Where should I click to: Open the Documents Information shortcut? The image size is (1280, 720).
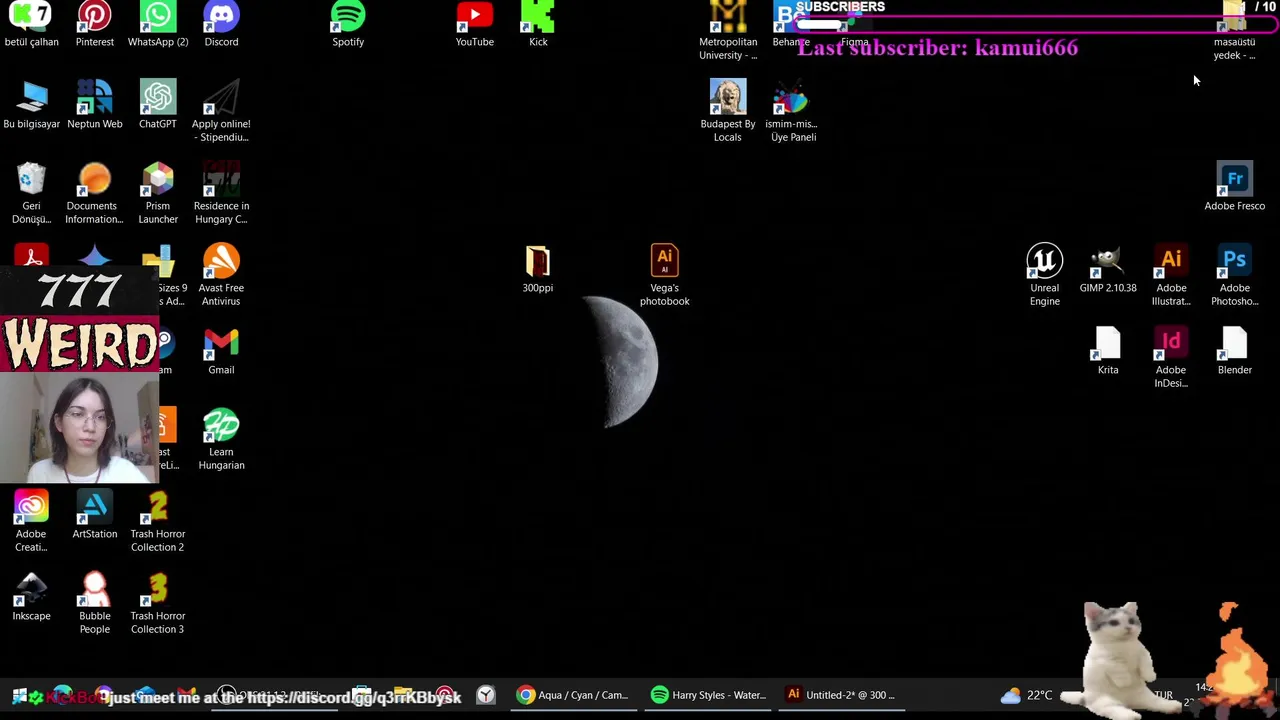click(94, 193)
